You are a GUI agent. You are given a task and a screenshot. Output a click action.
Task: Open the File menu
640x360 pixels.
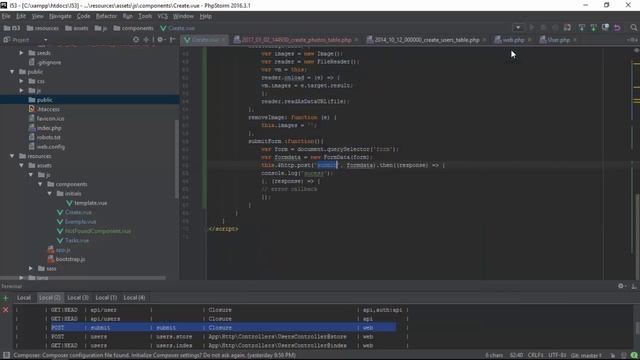pyautogui.click(x=6, y=16)
